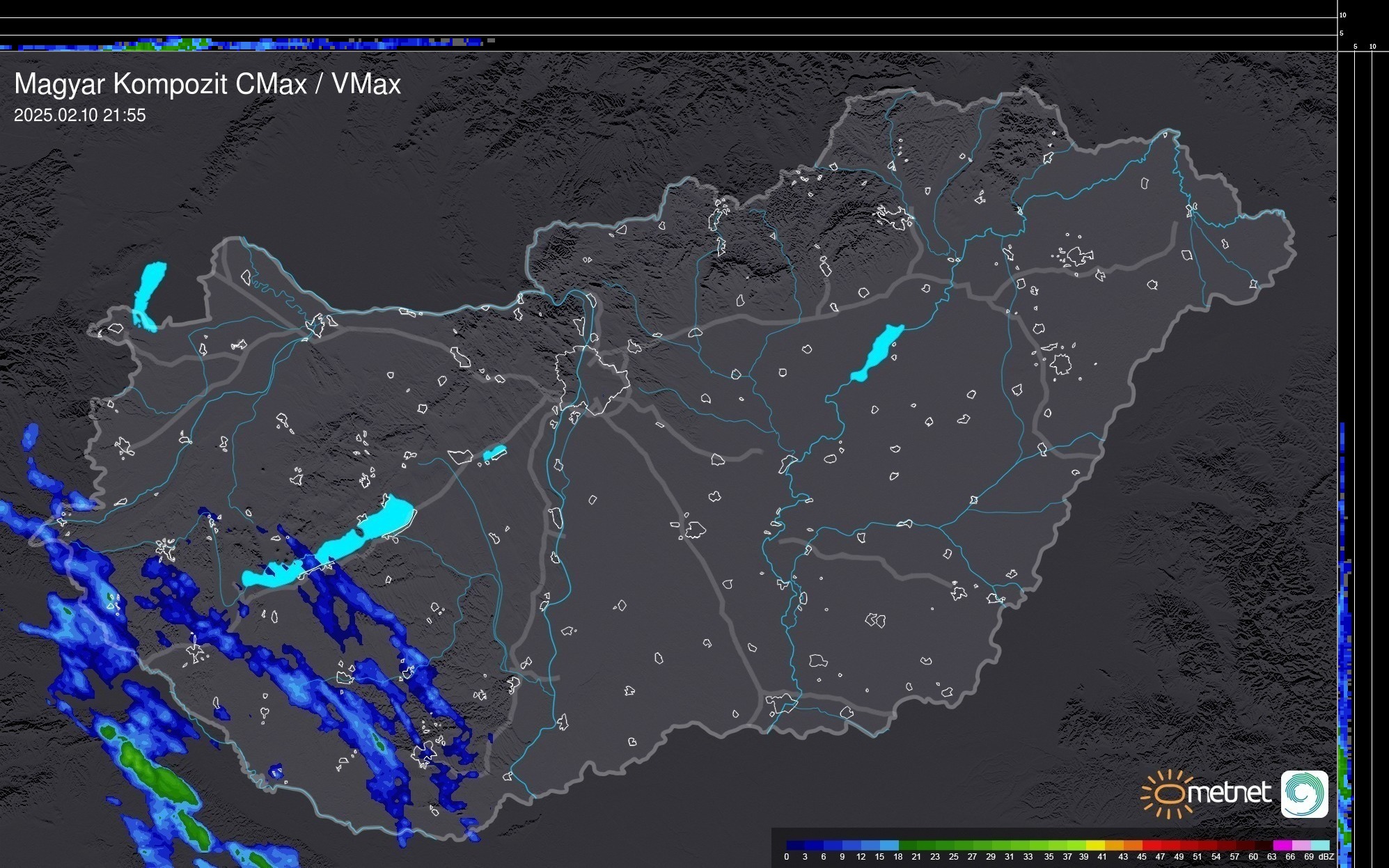Click the right-side VMax vertical profile strip

click(x=1345, y=626)
